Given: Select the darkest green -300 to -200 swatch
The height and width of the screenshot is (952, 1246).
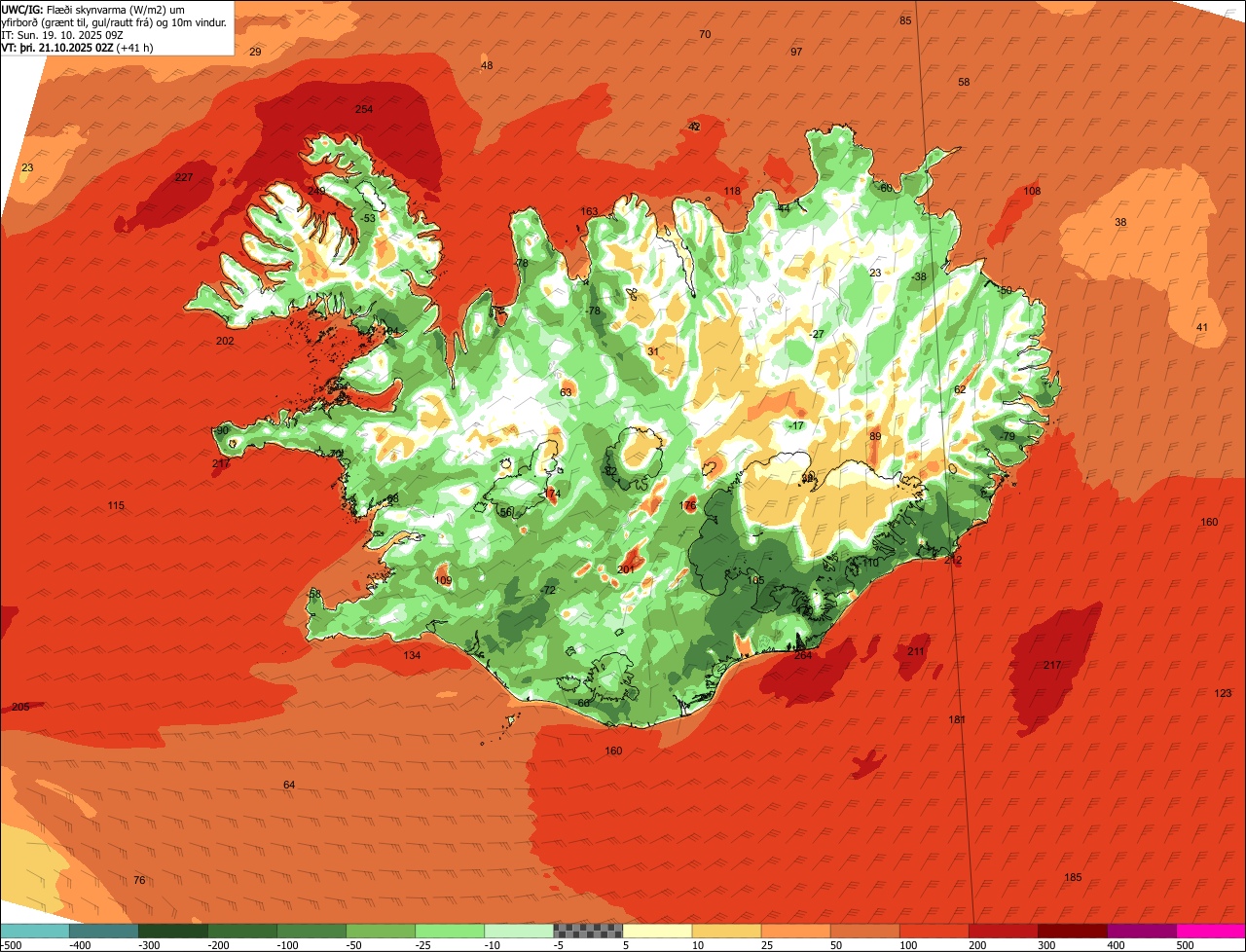Looking at the screenshot, I should point(172,931).
